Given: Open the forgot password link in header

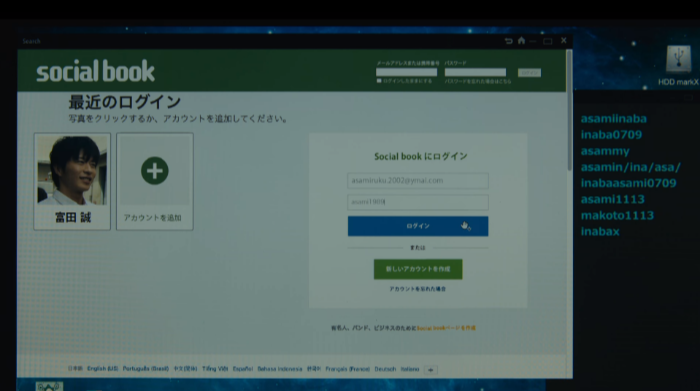Looking at the screenshot, I should (x=478, y=82).
